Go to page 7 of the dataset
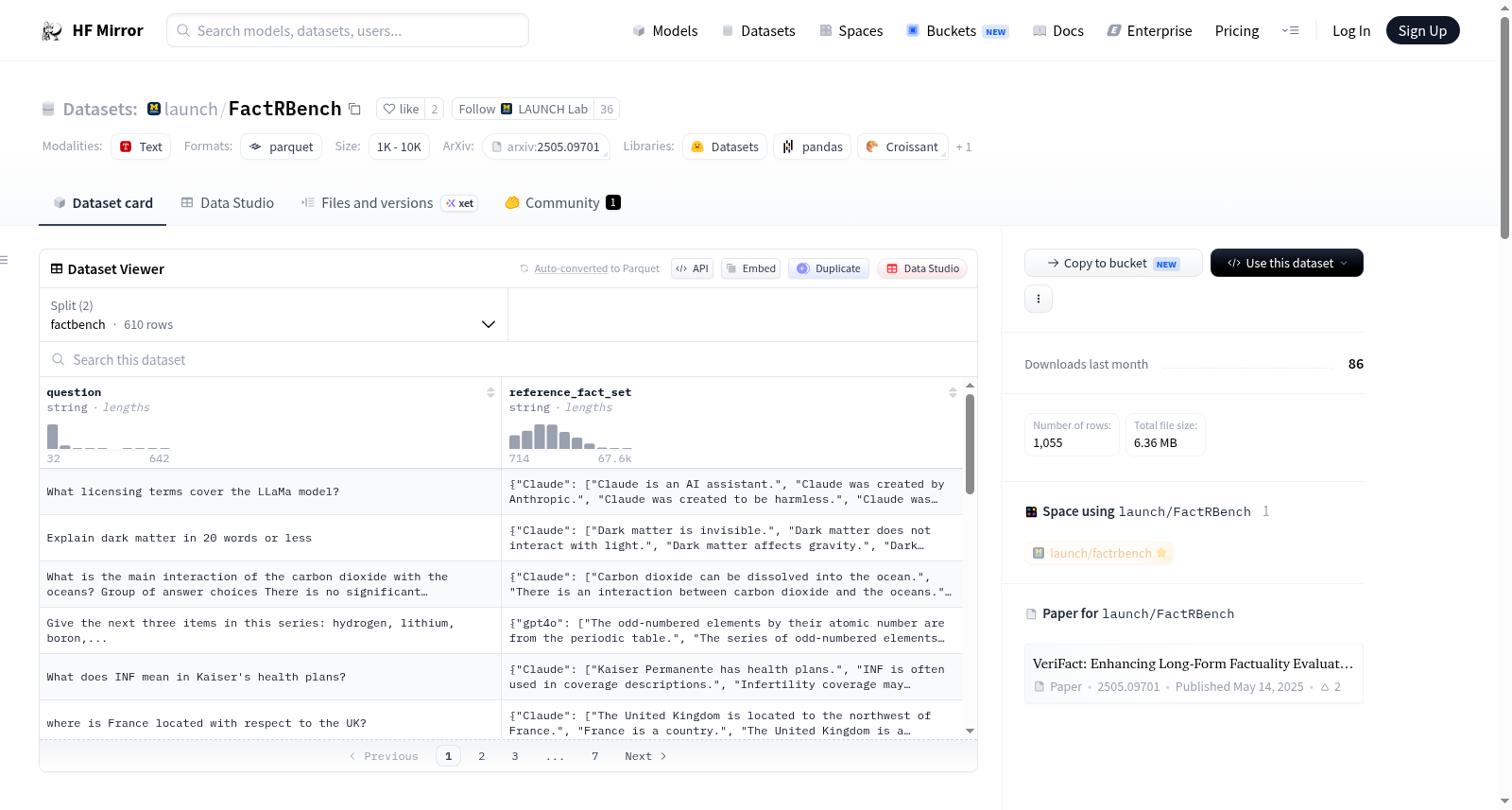Screen dimensions: 1512x810 point(595,756)
